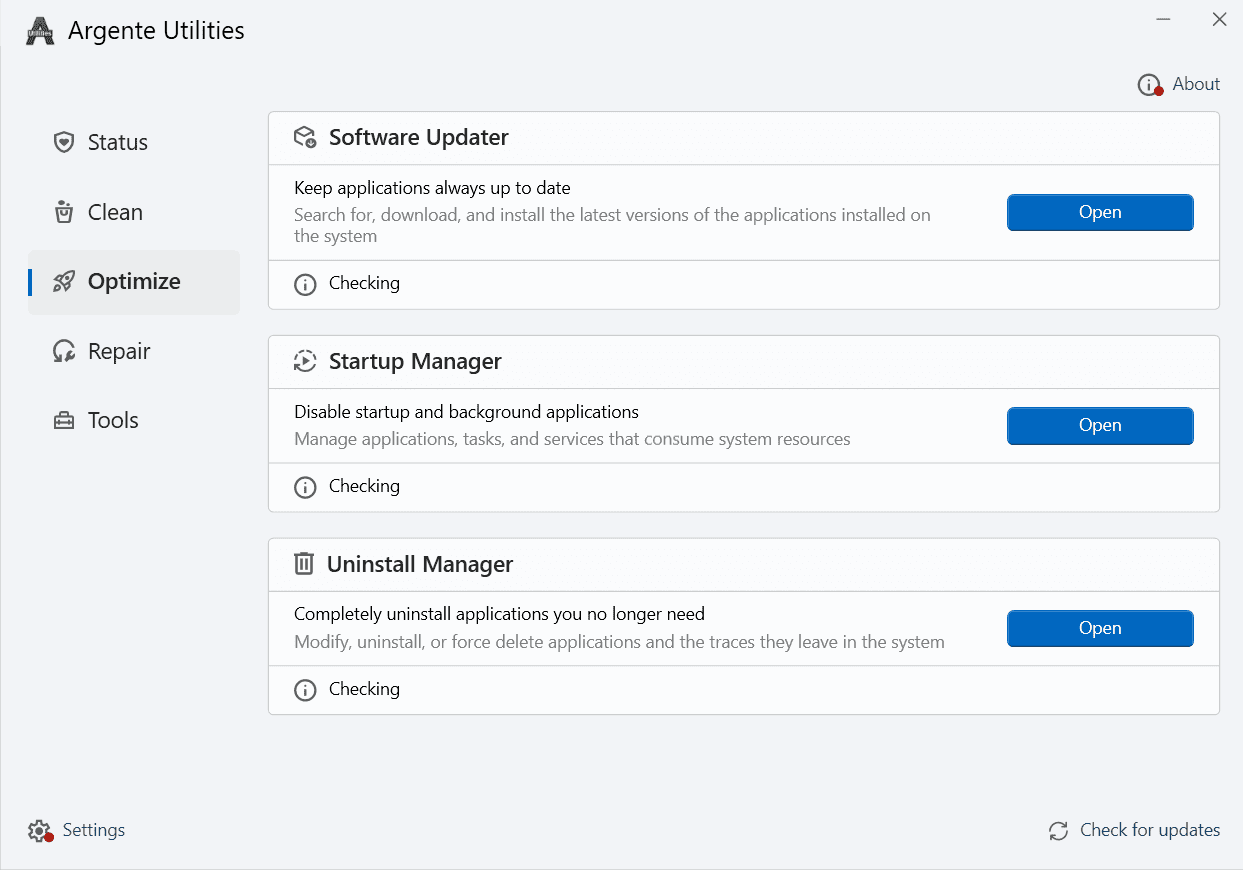This screenshot has height=870, width=1243.
Task: Click the Settings gear icon
Action: coord(39,831)
